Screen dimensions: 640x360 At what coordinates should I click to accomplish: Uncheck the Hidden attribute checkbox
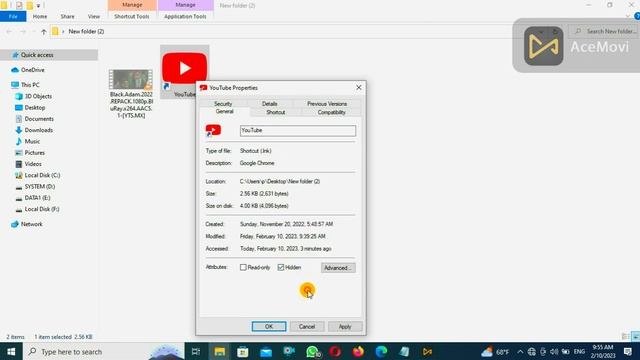pyautogui.click(x=281, y=267)
